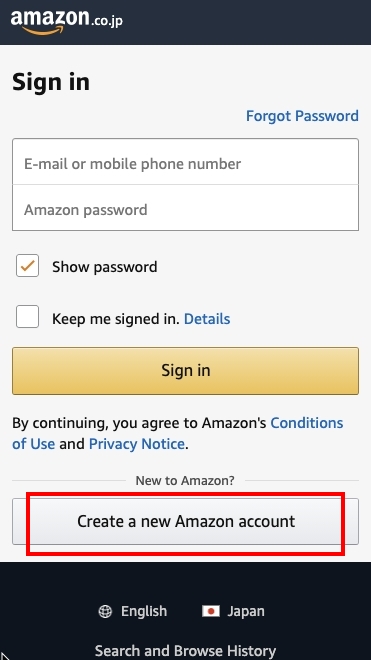Open the Forgot Password link
Screen dimensions: 371x660
(302, 116)
